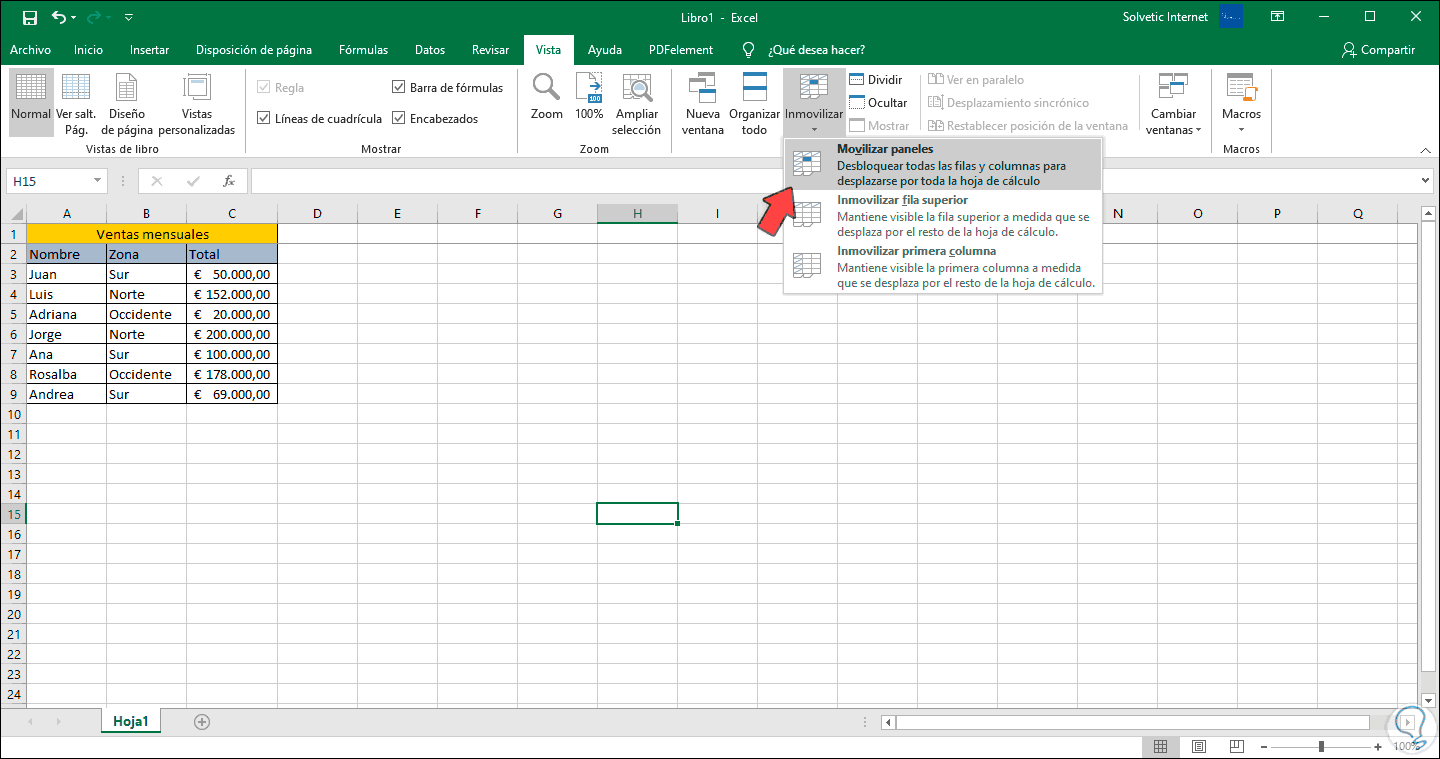Switch to Normal view icon
This screenshot has height=759, width=1440.
click(x=30, y=100)
